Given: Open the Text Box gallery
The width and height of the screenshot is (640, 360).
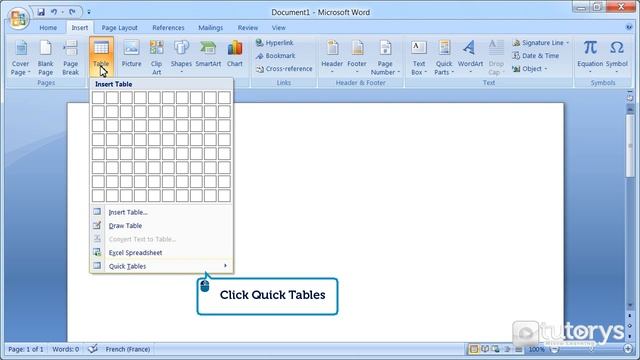Looking at the screenshot, I should coord(419,58).
